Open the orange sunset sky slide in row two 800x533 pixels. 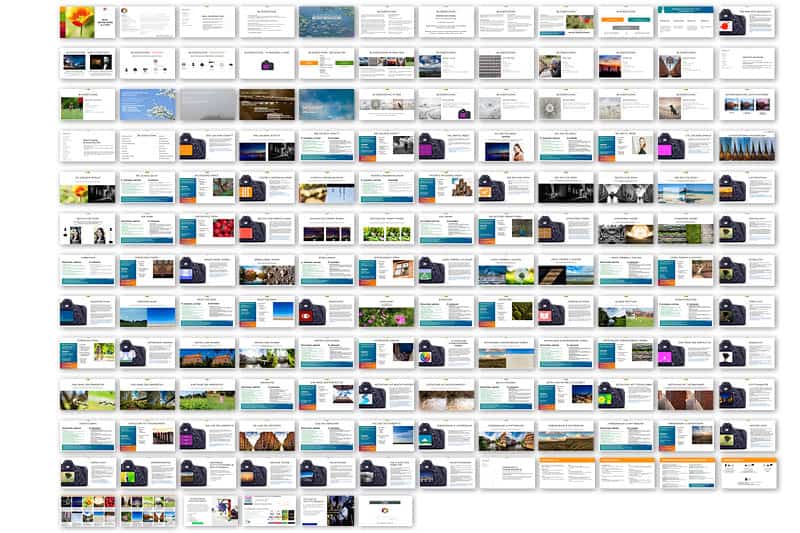click(x=626, y=64)
